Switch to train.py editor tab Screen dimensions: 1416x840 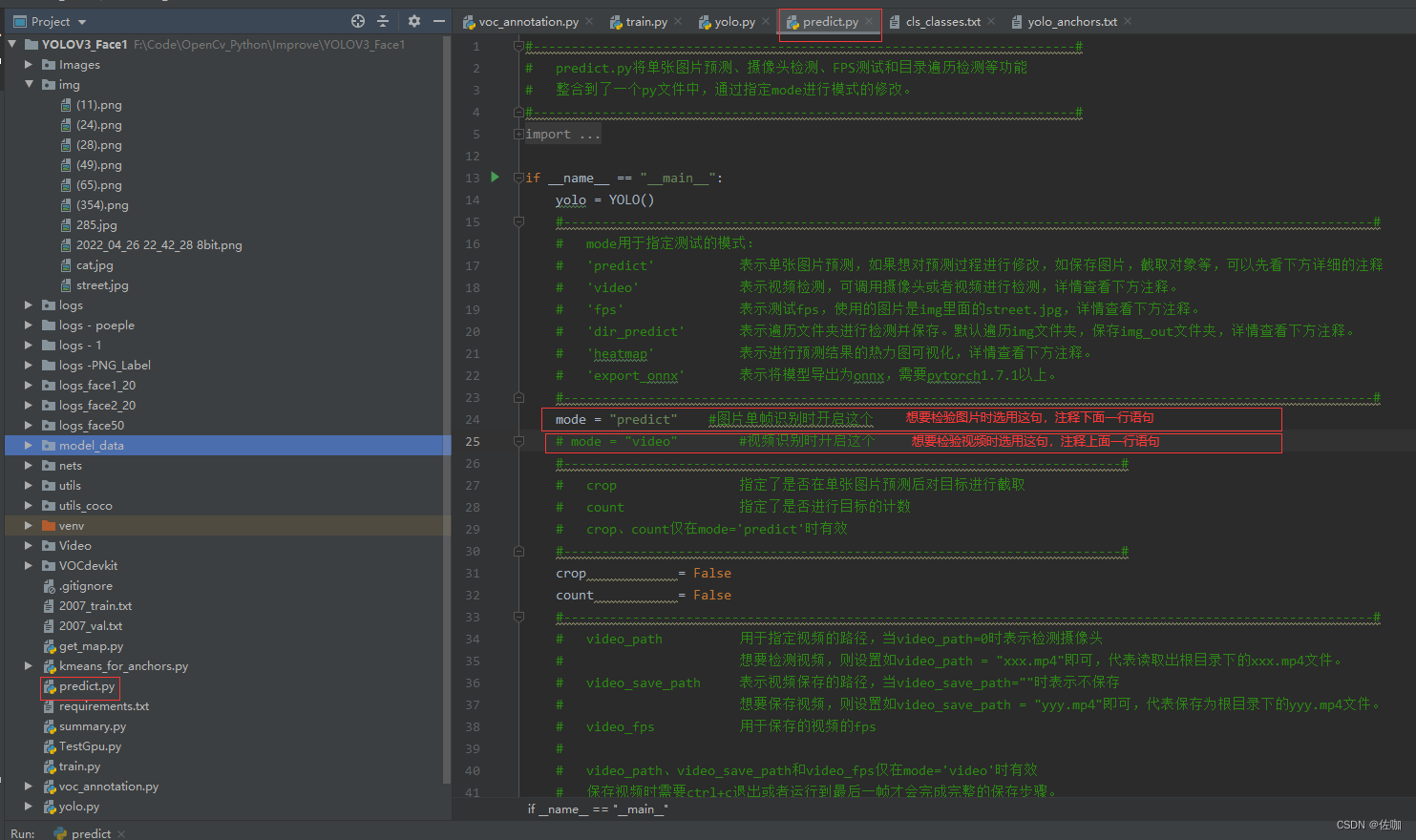pos(646,21)
